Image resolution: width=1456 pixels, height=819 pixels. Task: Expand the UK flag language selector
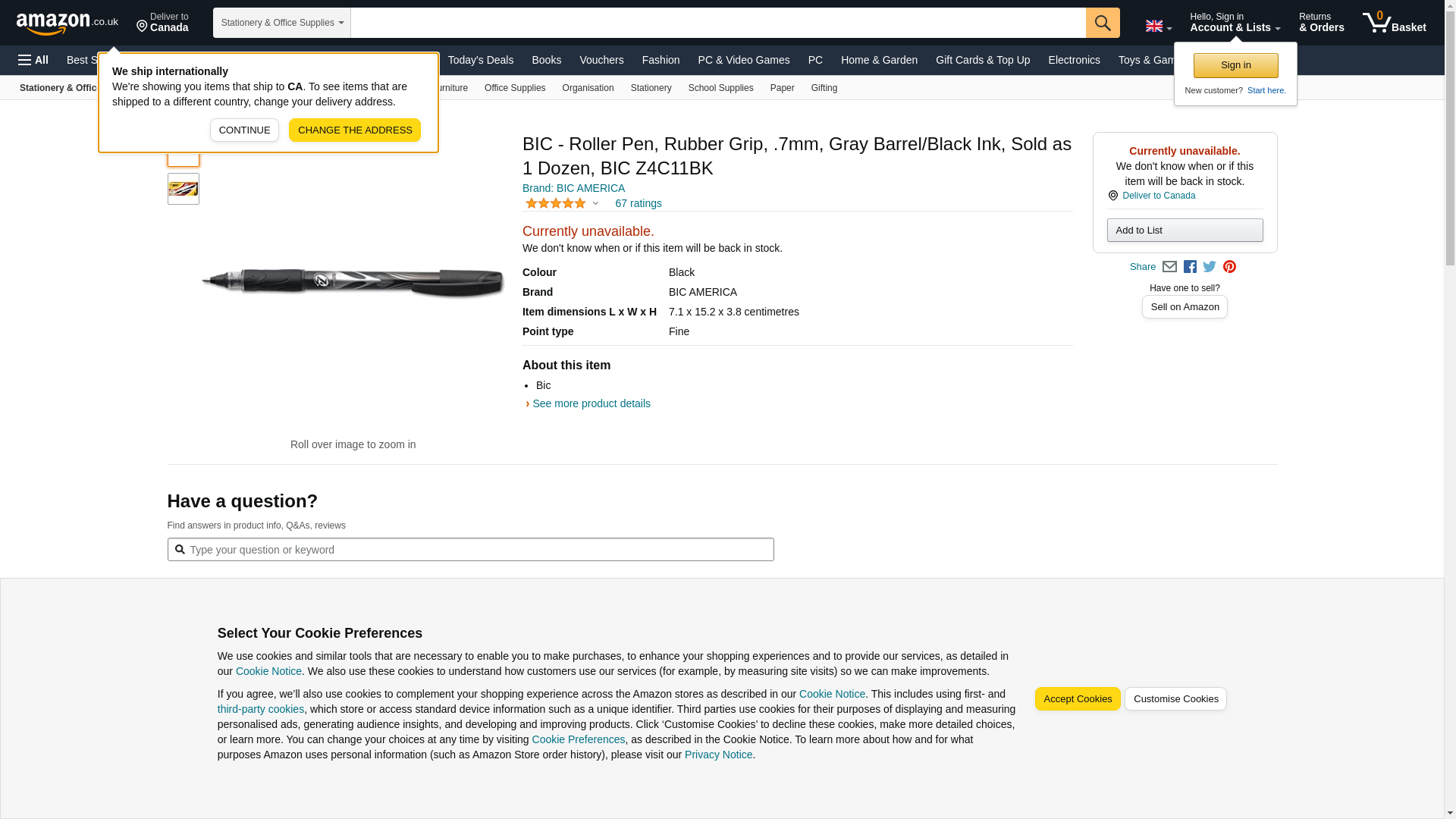1158,26
